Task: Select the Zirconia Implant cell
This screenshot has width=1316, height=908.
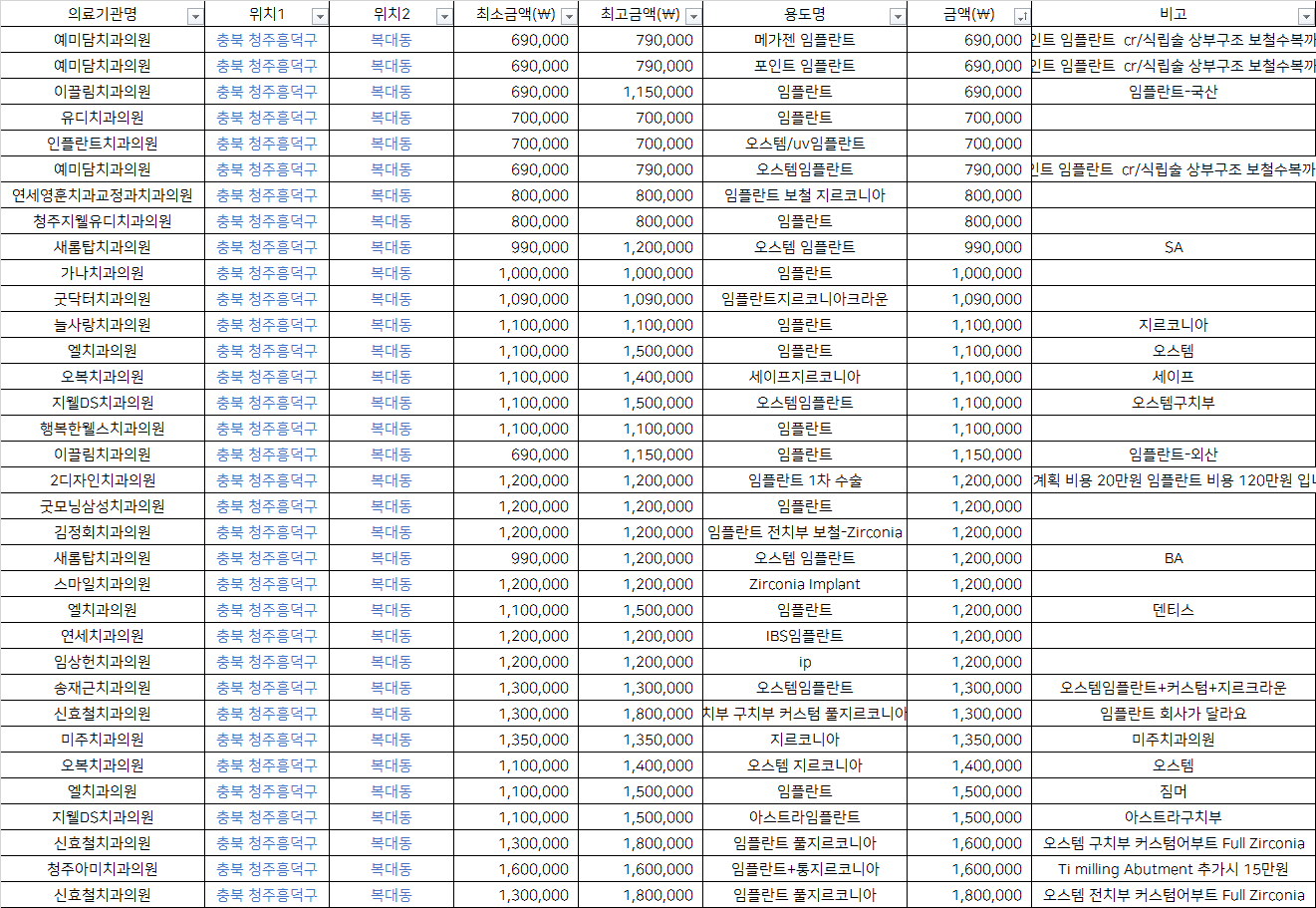Action: coord(805,584)
